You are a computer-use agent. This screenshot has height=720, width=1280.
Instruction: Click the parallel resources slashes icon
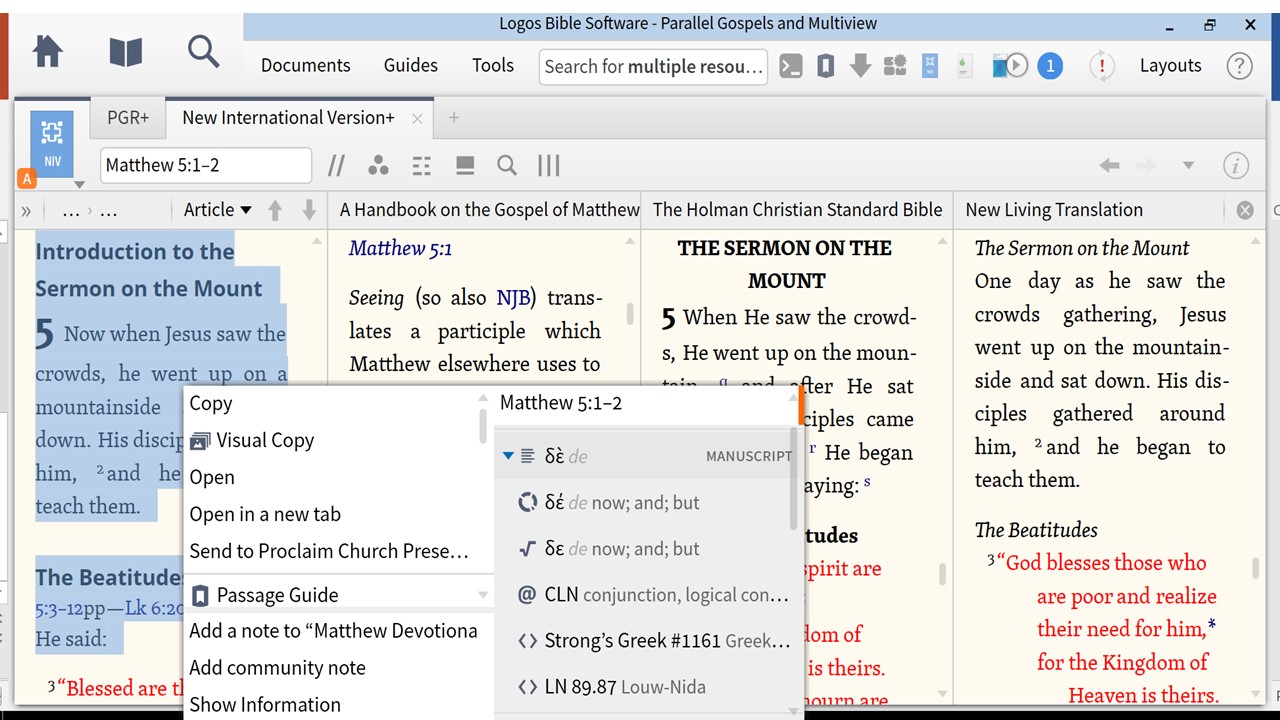tap(337, 166)
